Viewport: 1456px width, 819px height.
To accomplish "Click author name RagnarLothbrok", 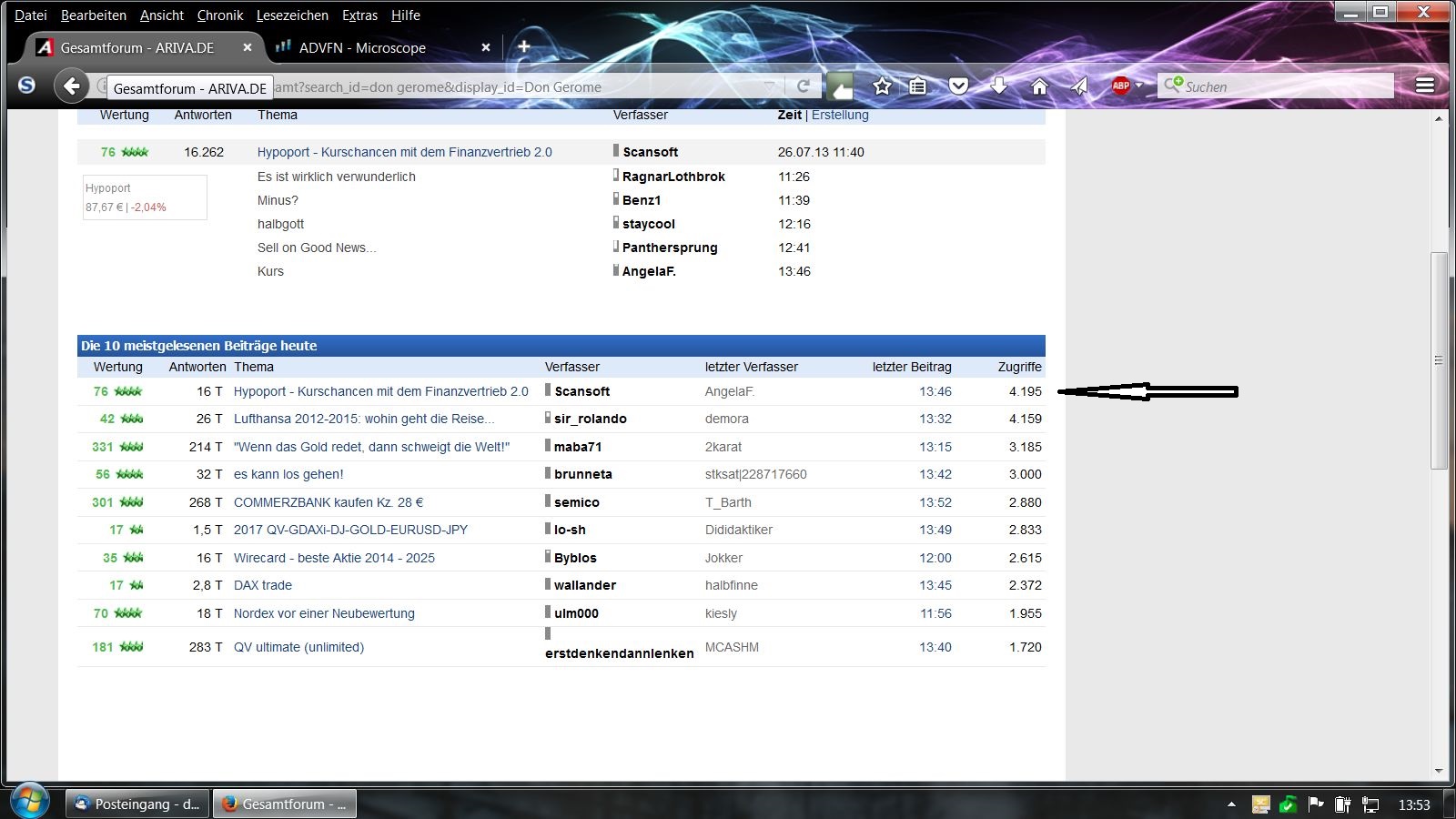I will click(x=673, y=177).
